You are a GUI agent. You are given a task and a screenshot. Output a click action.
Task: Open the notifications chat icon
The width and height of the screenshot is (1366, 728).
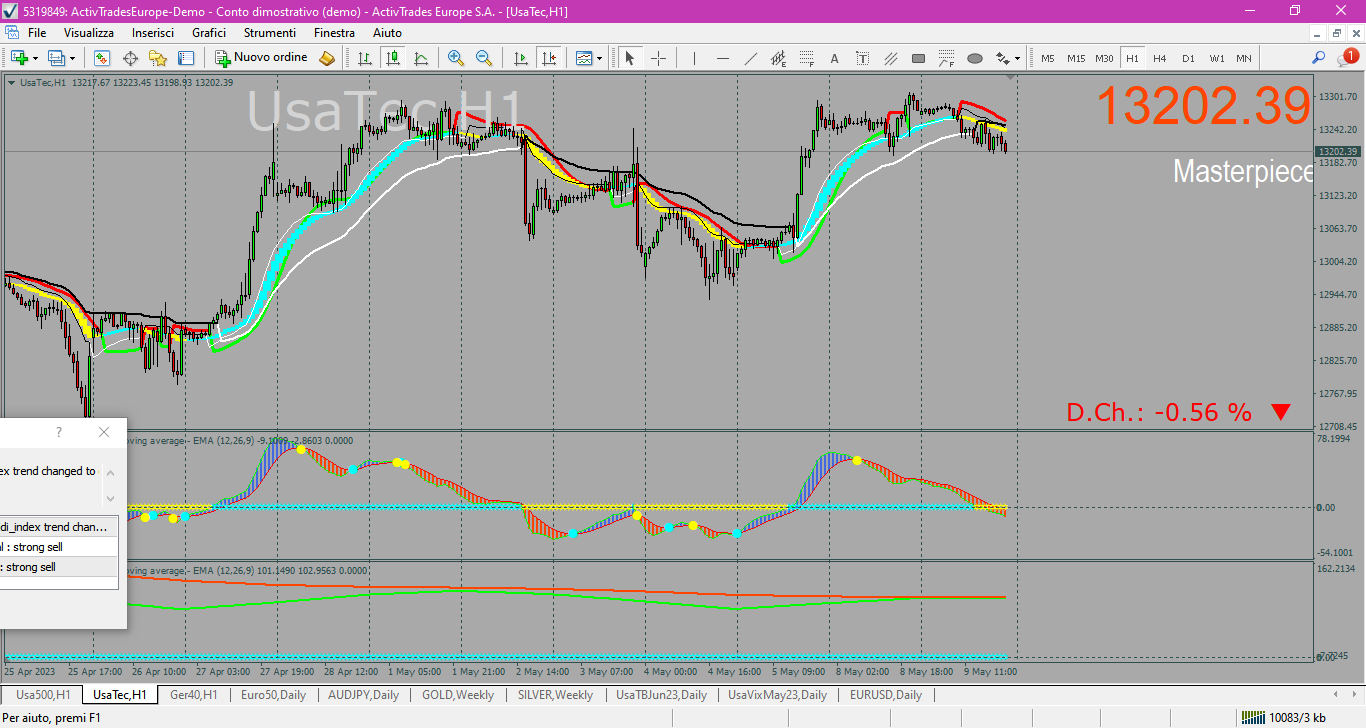[1347, 58]
